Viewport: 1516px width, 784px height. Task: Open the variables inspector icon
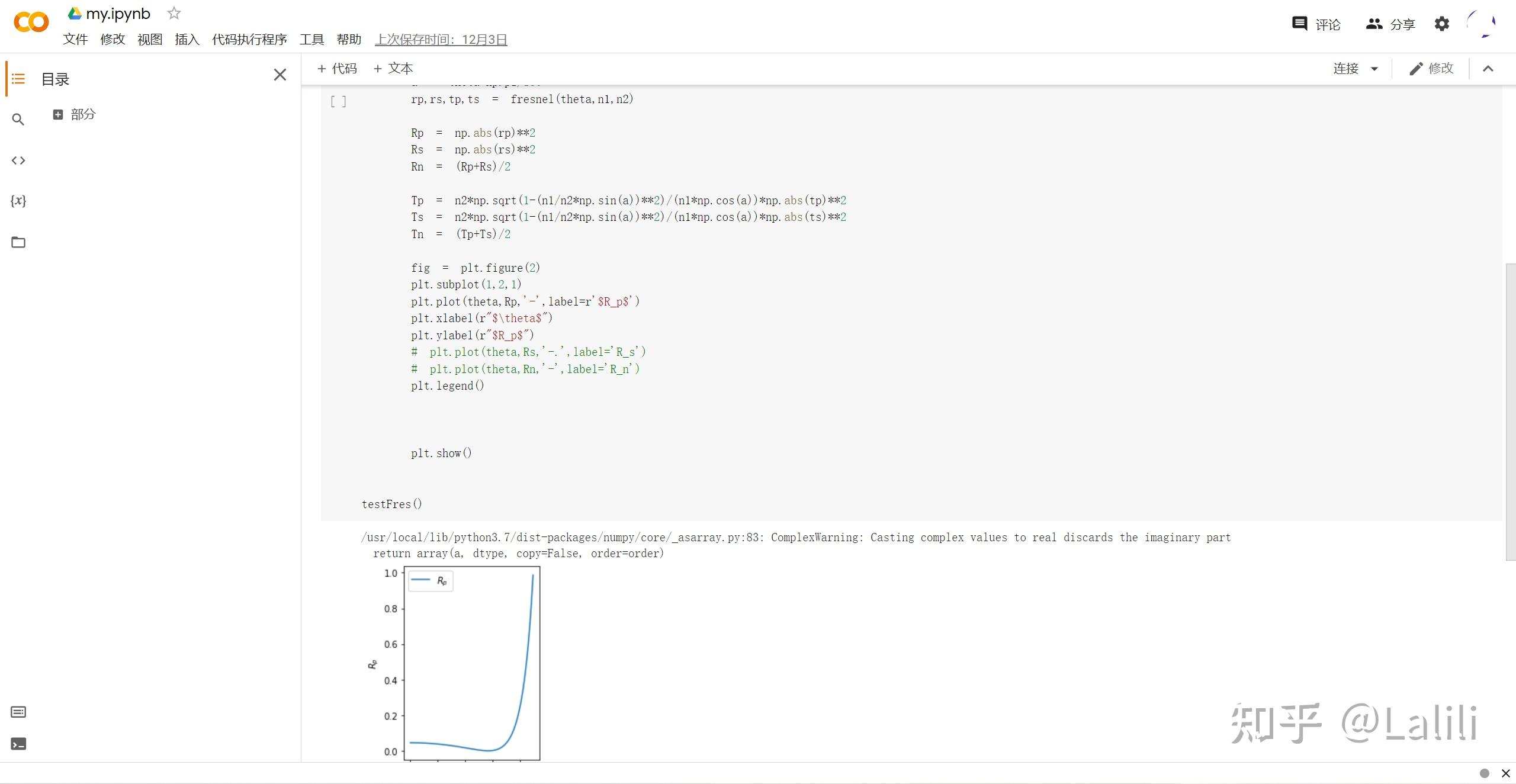click(x=18, y=201)
